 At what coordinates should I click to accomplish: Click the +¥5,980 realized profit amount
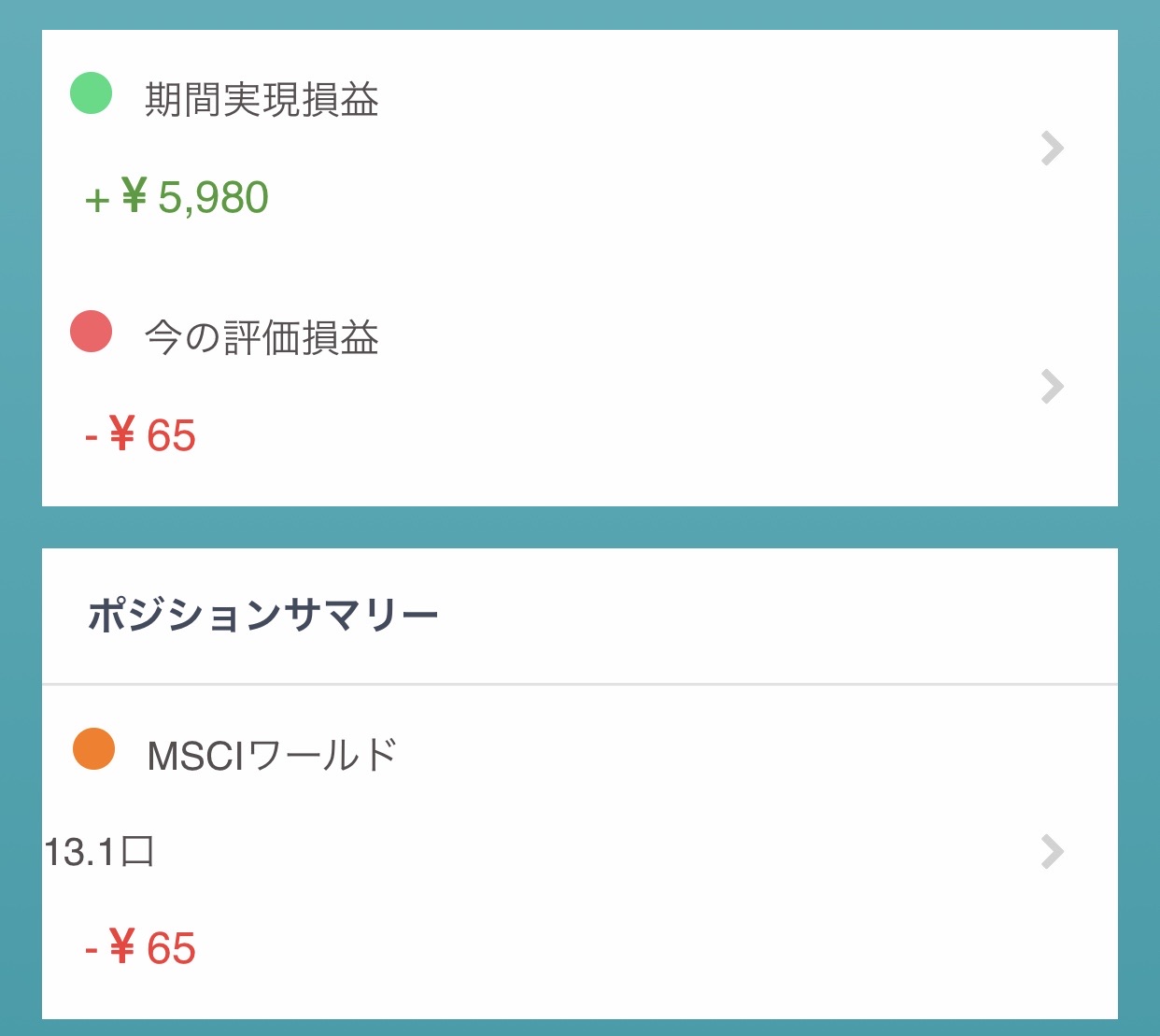[x=177, y=198]
